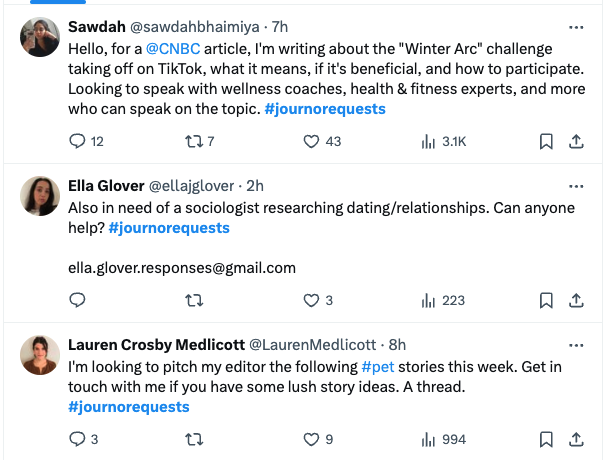Retweet Sawdah's CNBC article request
Viewport: 612px width, 460px height.
click(195, 142)
